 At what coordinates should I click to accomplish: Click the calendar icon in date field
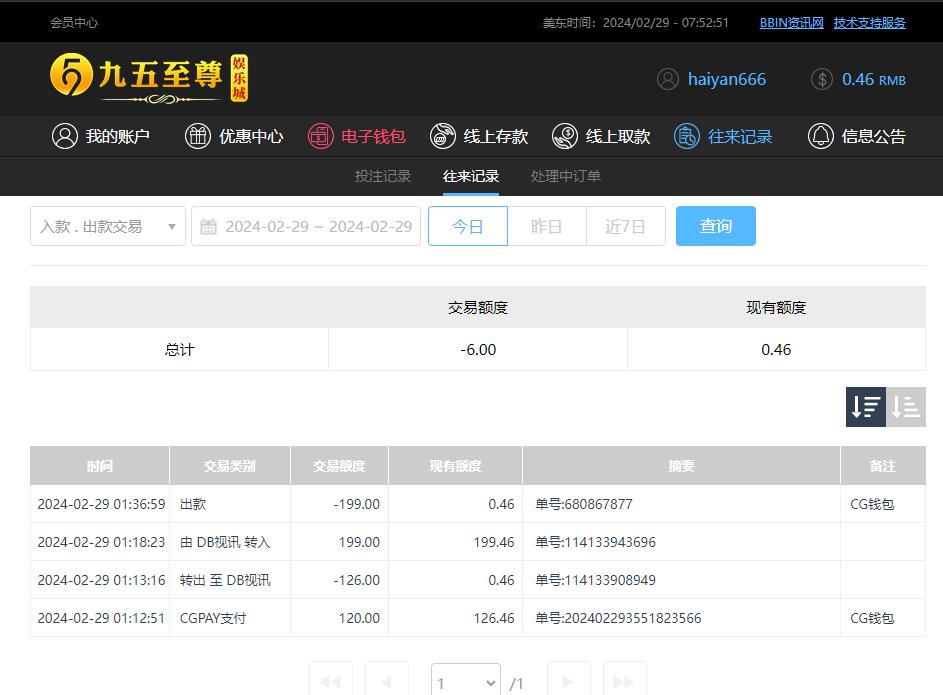[208, 227]
